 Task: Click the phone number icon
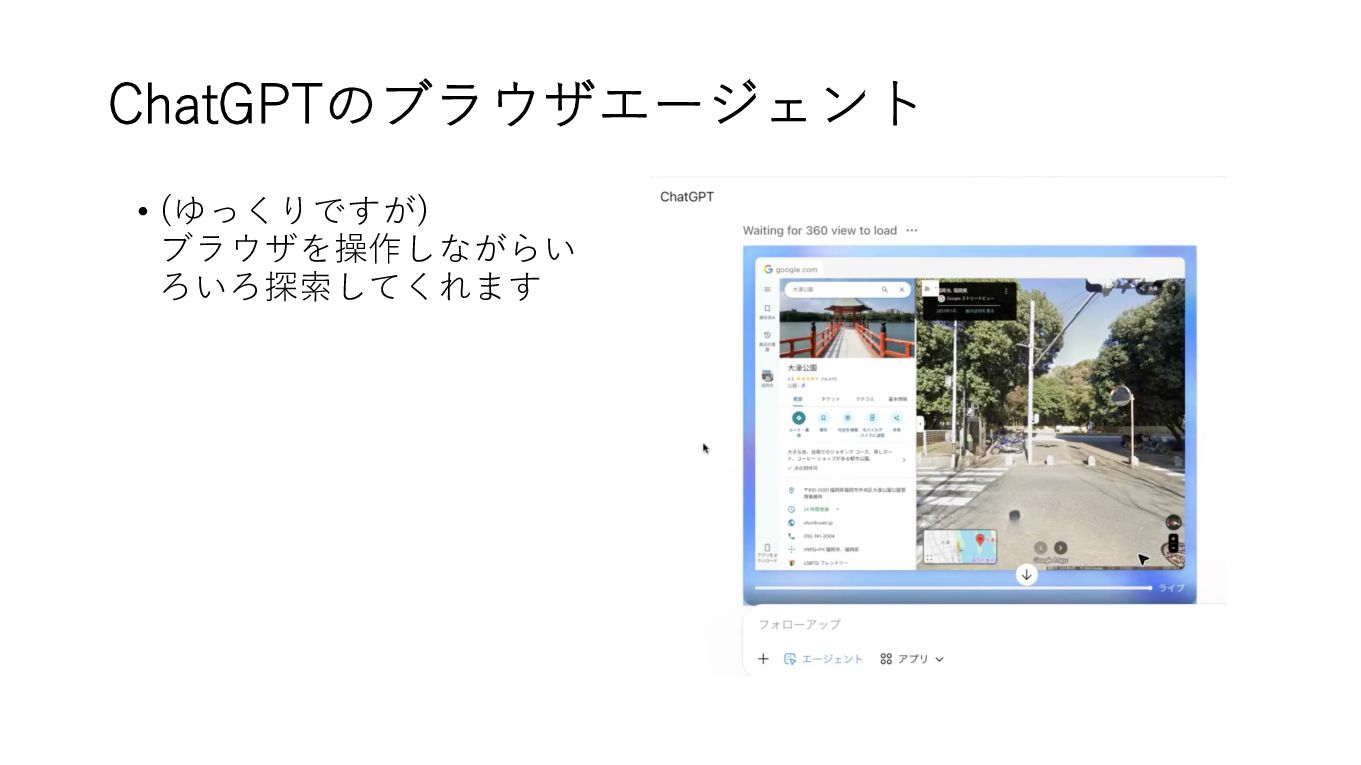point(791,536)
